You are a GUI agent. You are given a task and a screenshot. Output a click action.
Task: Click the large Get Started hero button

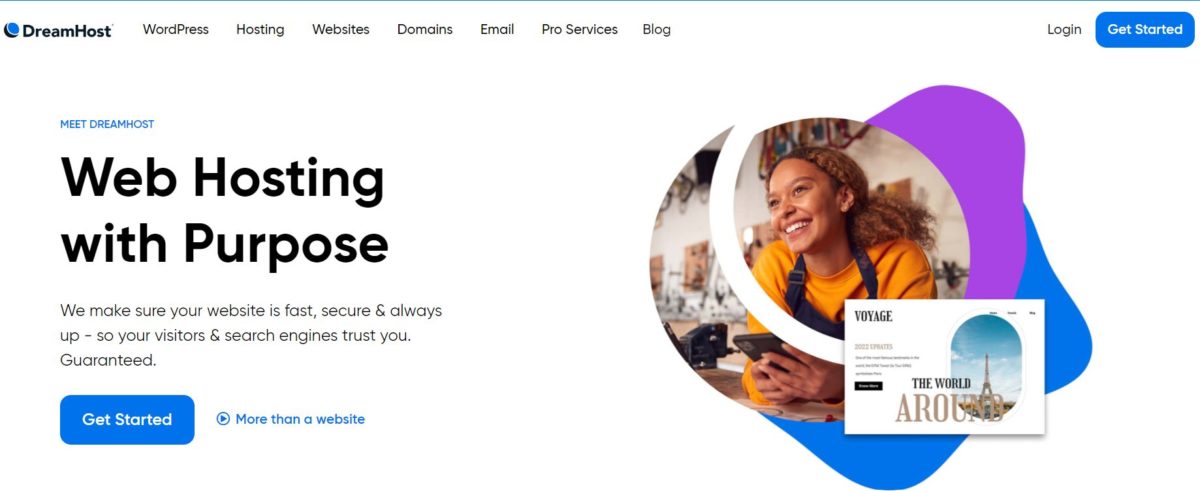coord(127,420)
